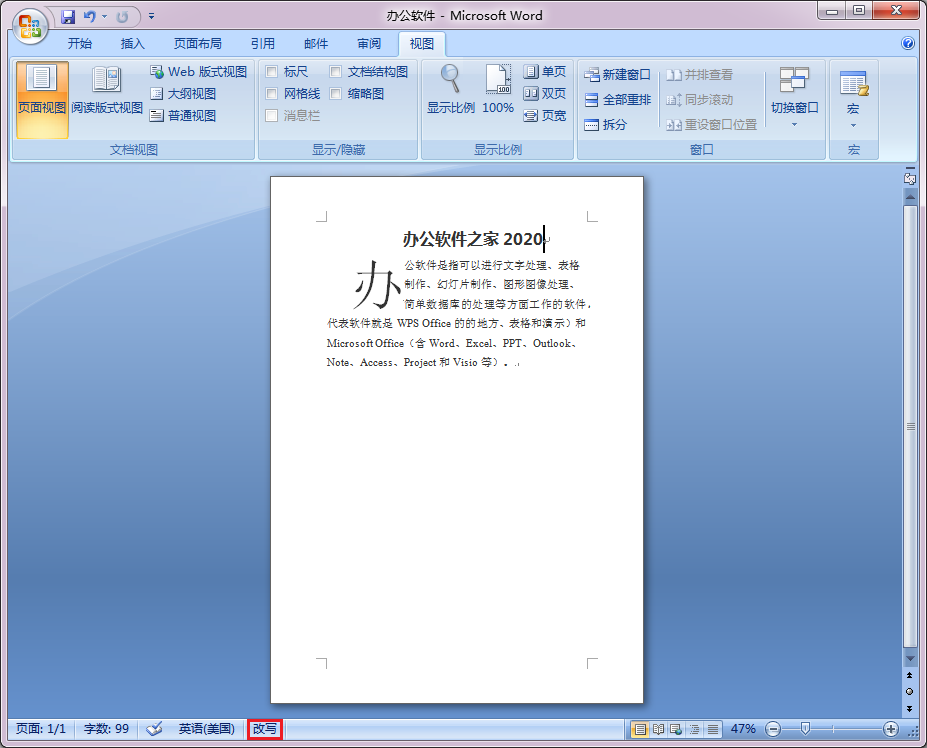Fit to 页宽
927x748 pixels.
point(544,115)
